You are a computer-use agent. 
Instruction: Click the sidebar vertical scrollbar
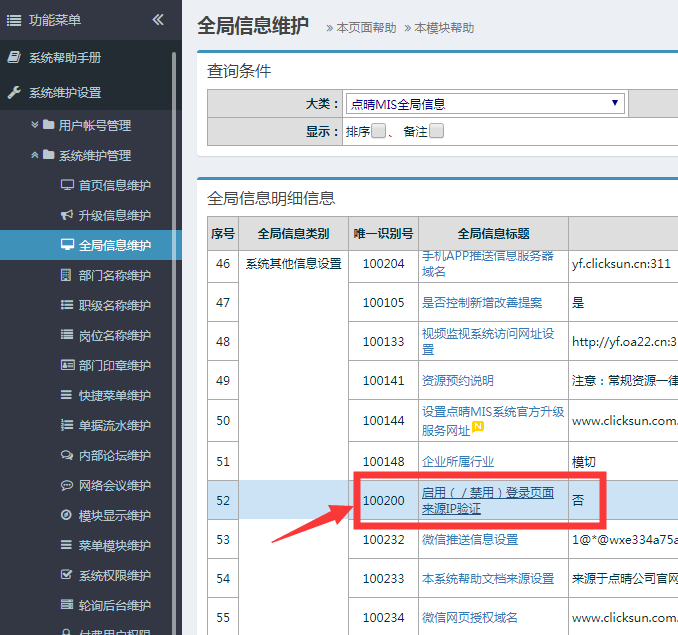(175, 300)
